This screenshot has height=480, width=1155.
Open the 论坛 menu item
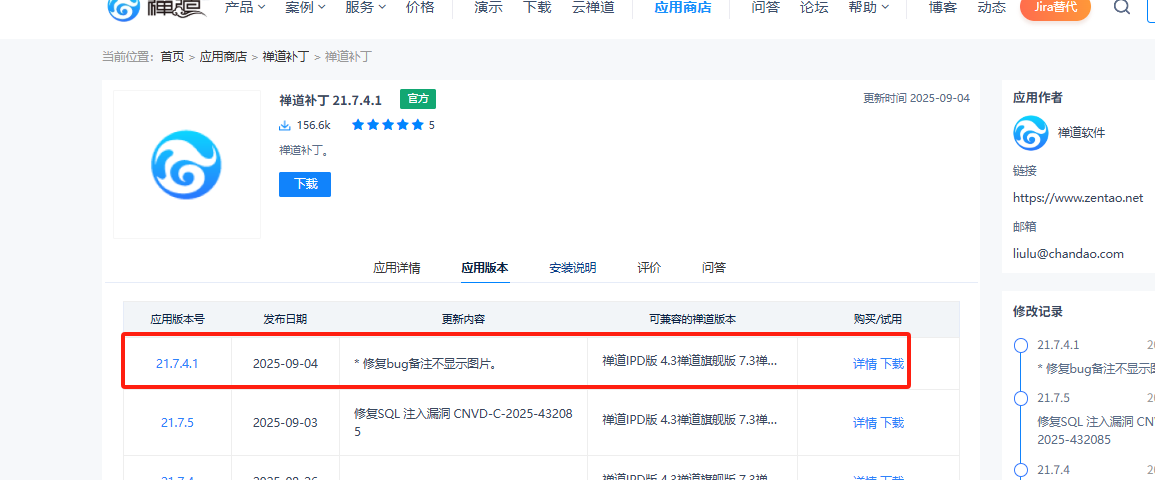[x=814, y=7]
